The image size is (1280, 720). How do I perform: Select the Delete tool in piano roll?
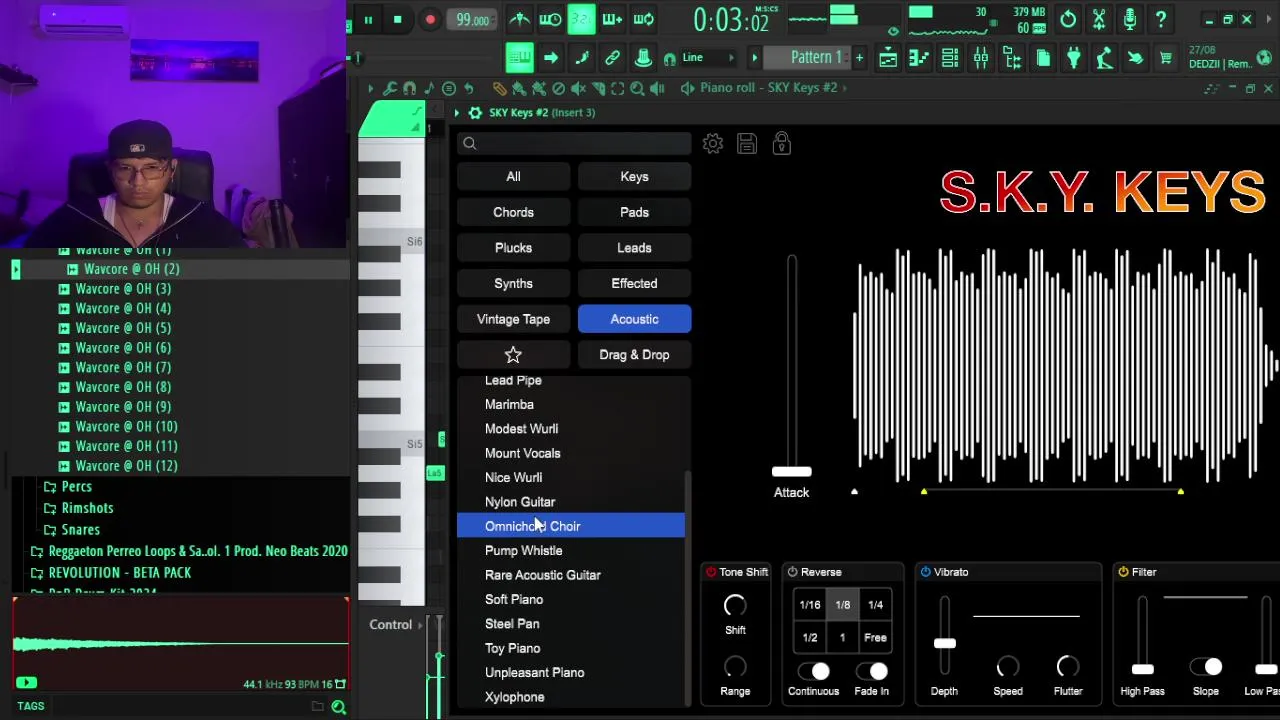pos(559,88)
